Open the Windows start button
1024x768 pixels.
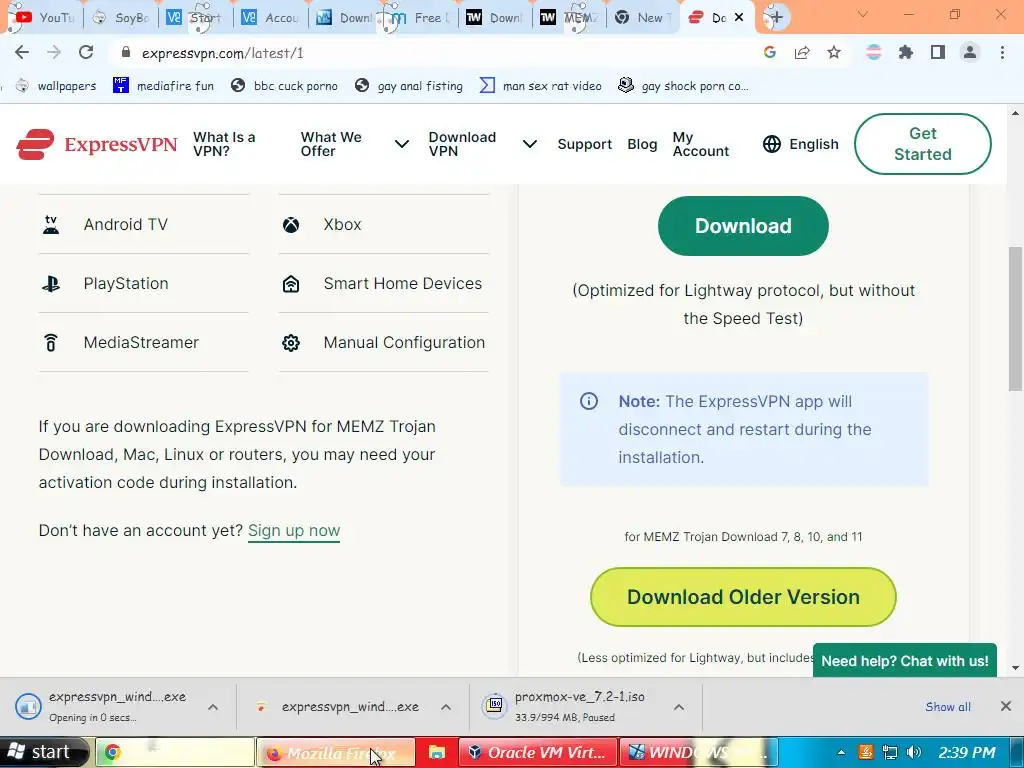44,752
